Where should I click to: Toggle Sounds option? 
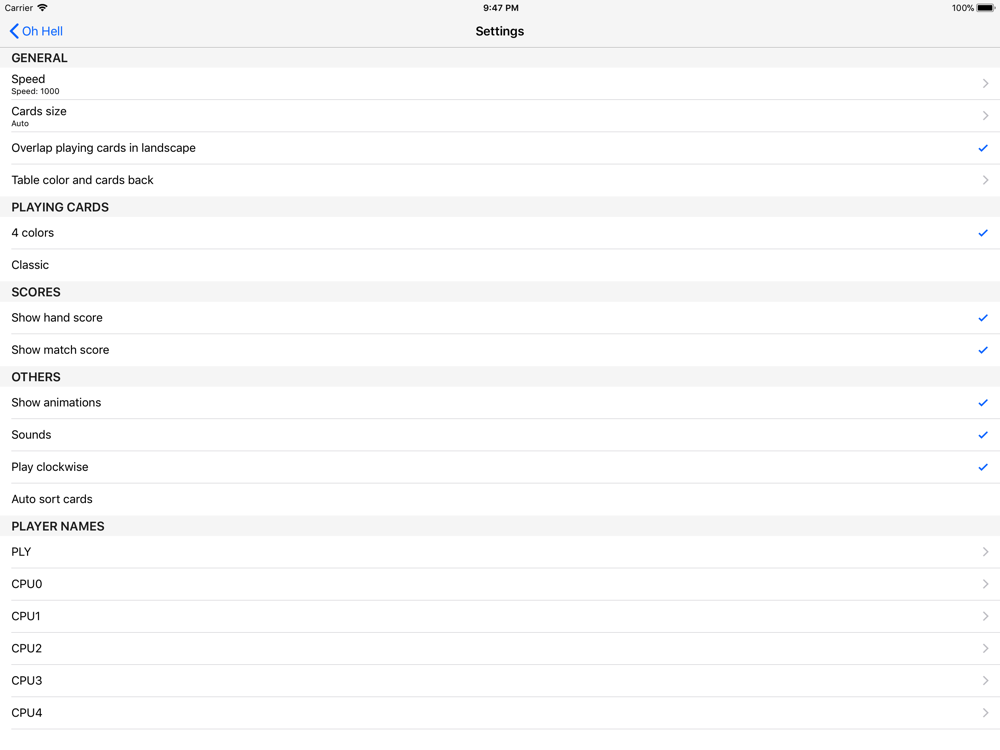pyautogui.click(x=500, y=435)
